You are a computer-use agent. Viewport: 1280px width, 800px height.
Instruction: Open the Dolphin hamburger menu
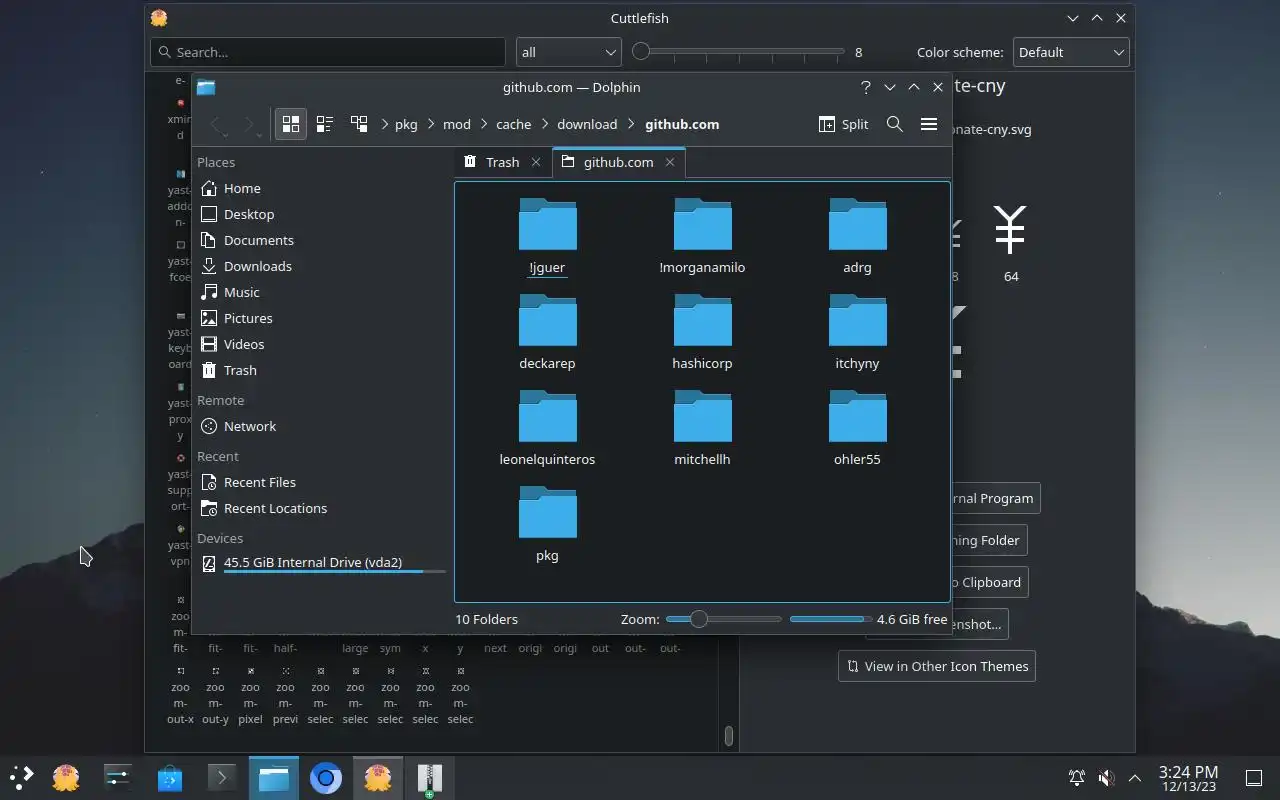[x=929, y=124]
